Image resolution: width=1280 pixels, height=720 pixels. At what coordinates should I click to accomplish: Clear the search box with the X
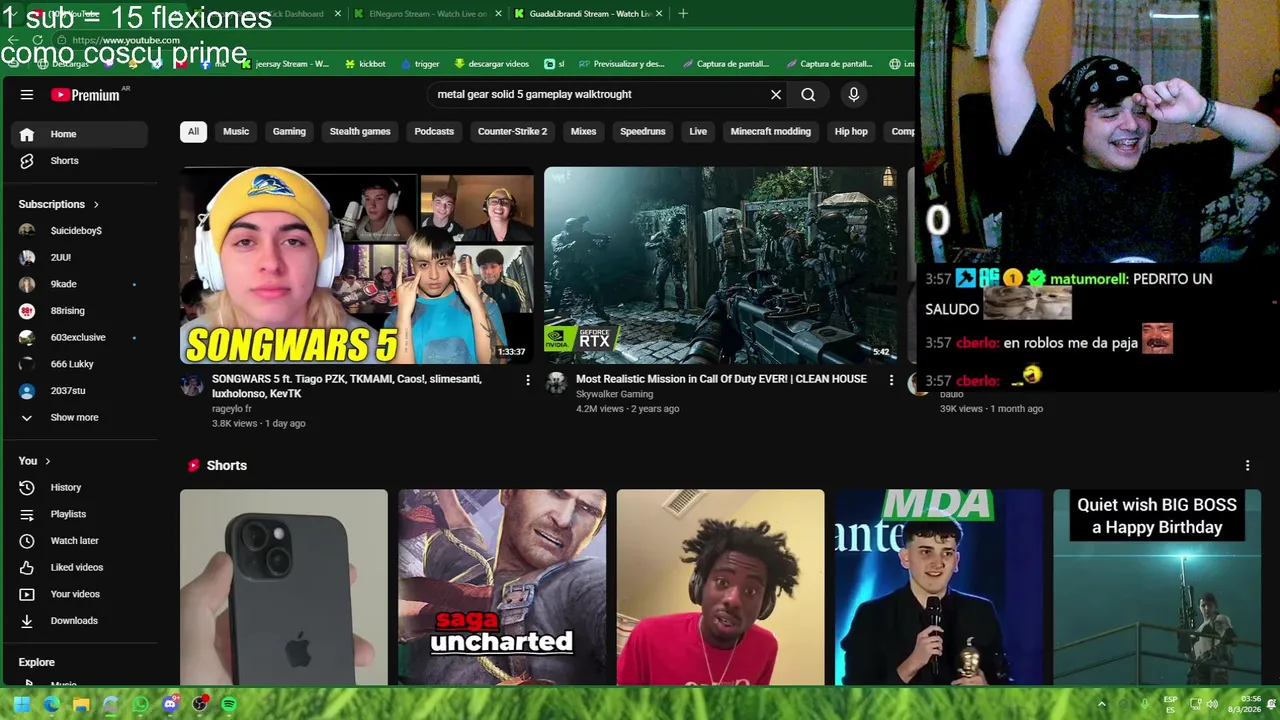click(776, 95)
